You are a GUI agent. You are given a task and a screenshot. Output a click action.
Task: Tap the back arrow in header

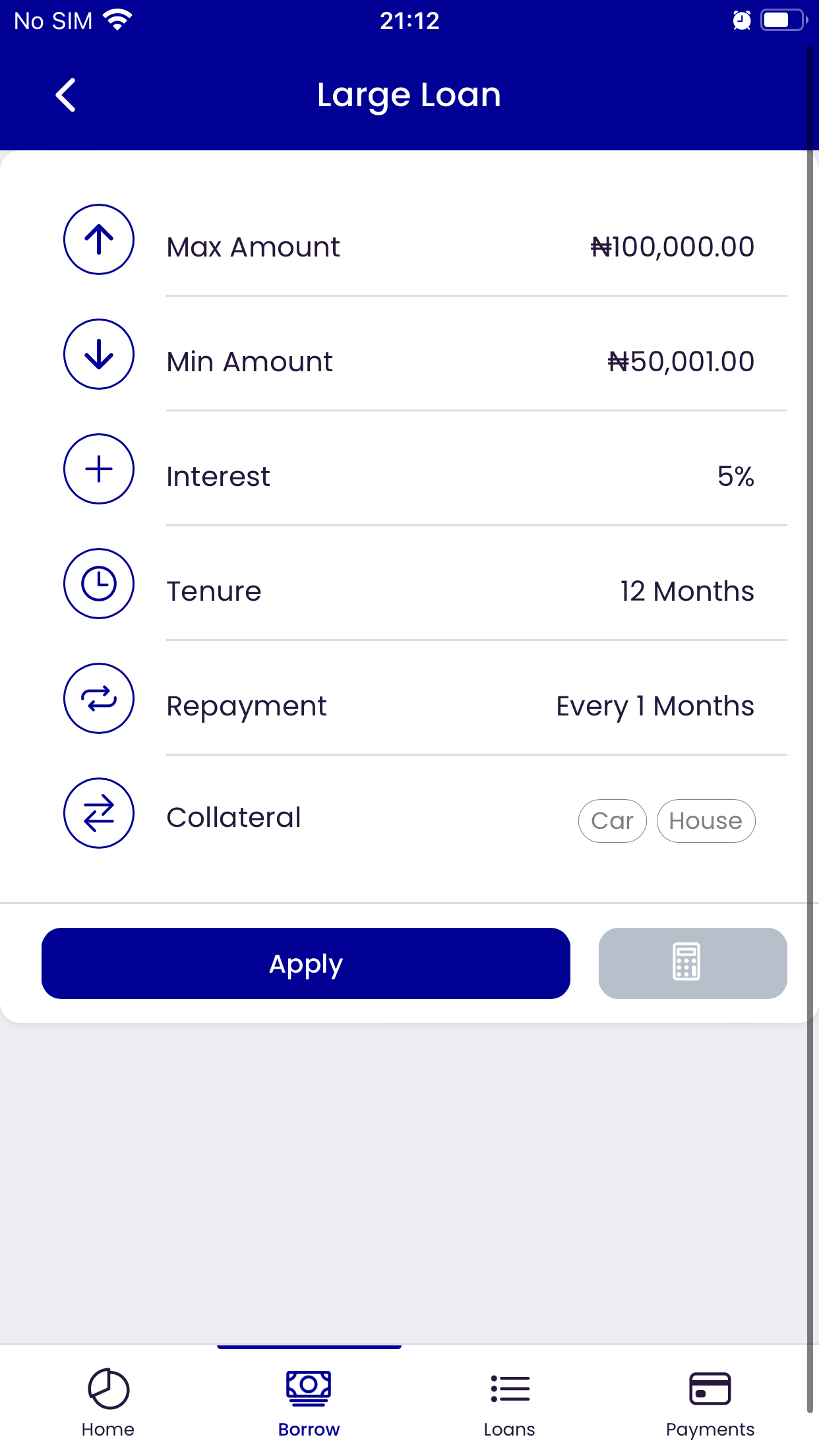tap(66, 96)
